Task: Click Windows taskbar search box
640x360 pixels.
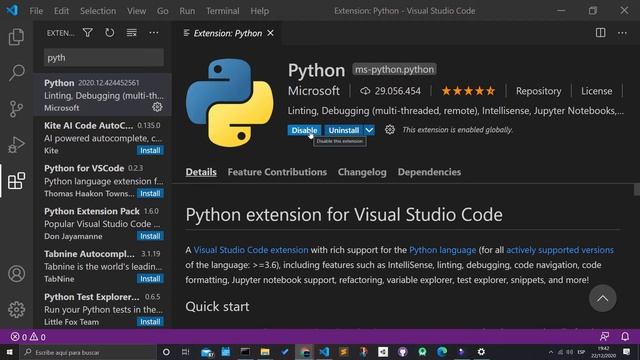Action: 87,352
